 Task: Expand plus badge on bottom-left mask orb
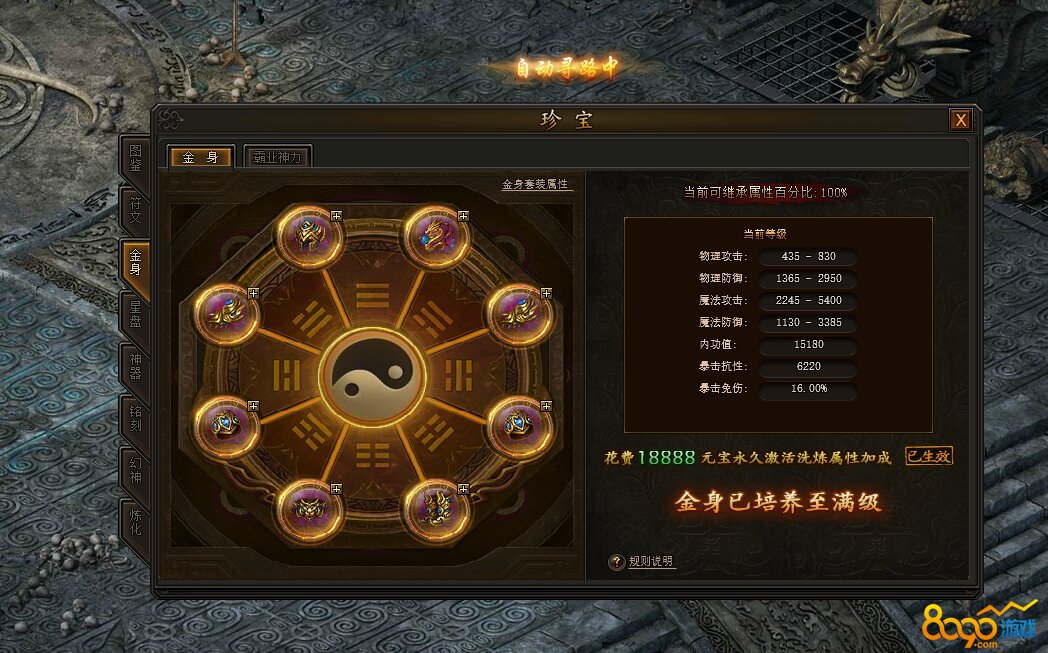336,489
